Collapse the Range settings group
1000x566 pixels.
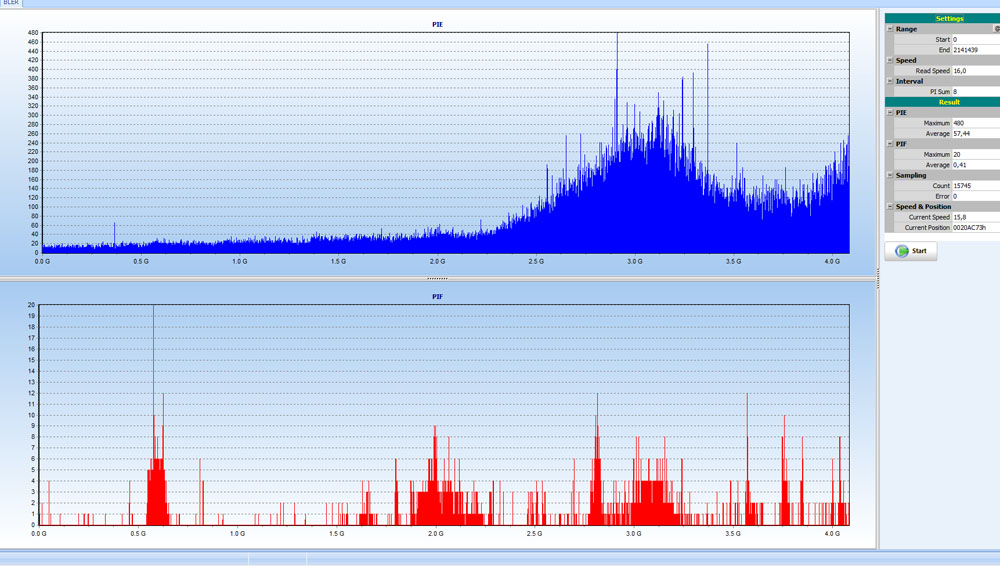(890, 29)
